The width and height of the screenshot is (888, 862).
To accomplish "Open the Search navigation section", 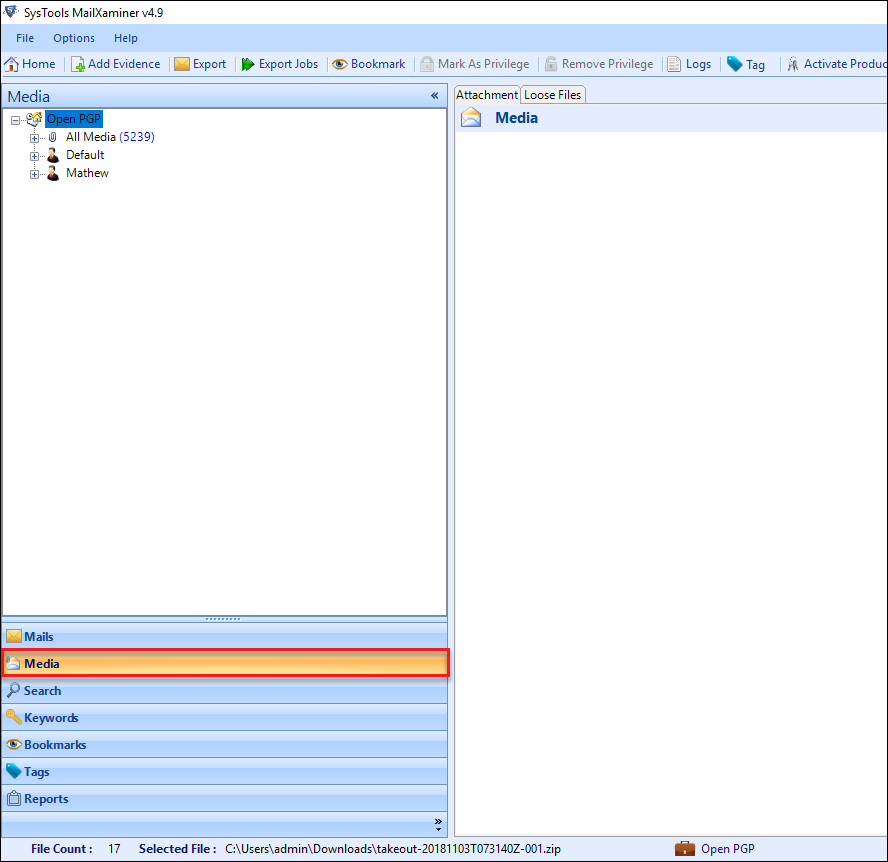I will pos(225,690).
